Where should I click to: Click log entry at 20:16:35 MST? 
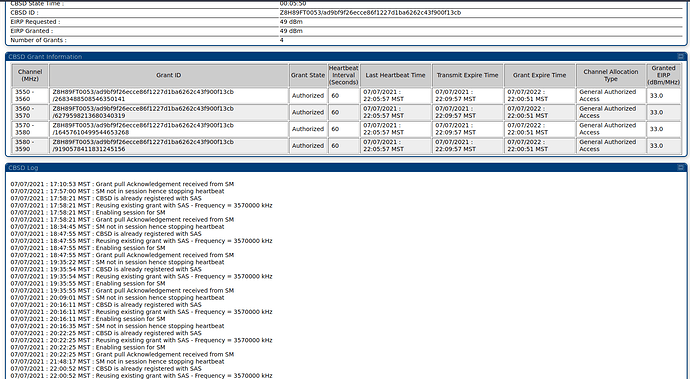point(117,326)
